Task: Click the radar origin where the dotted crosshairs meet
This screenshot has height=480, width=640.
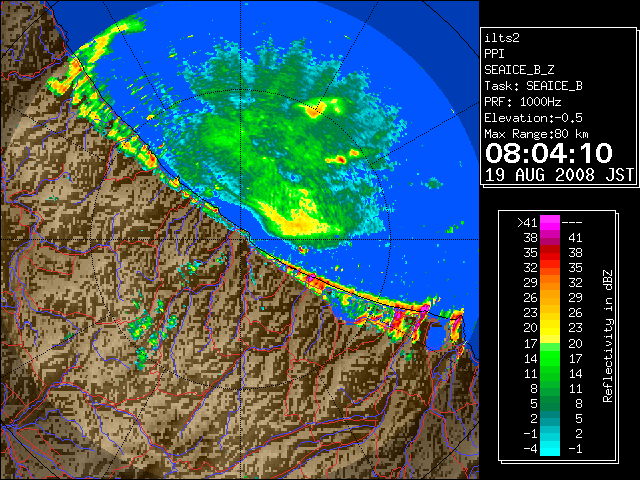Action: 240,240
